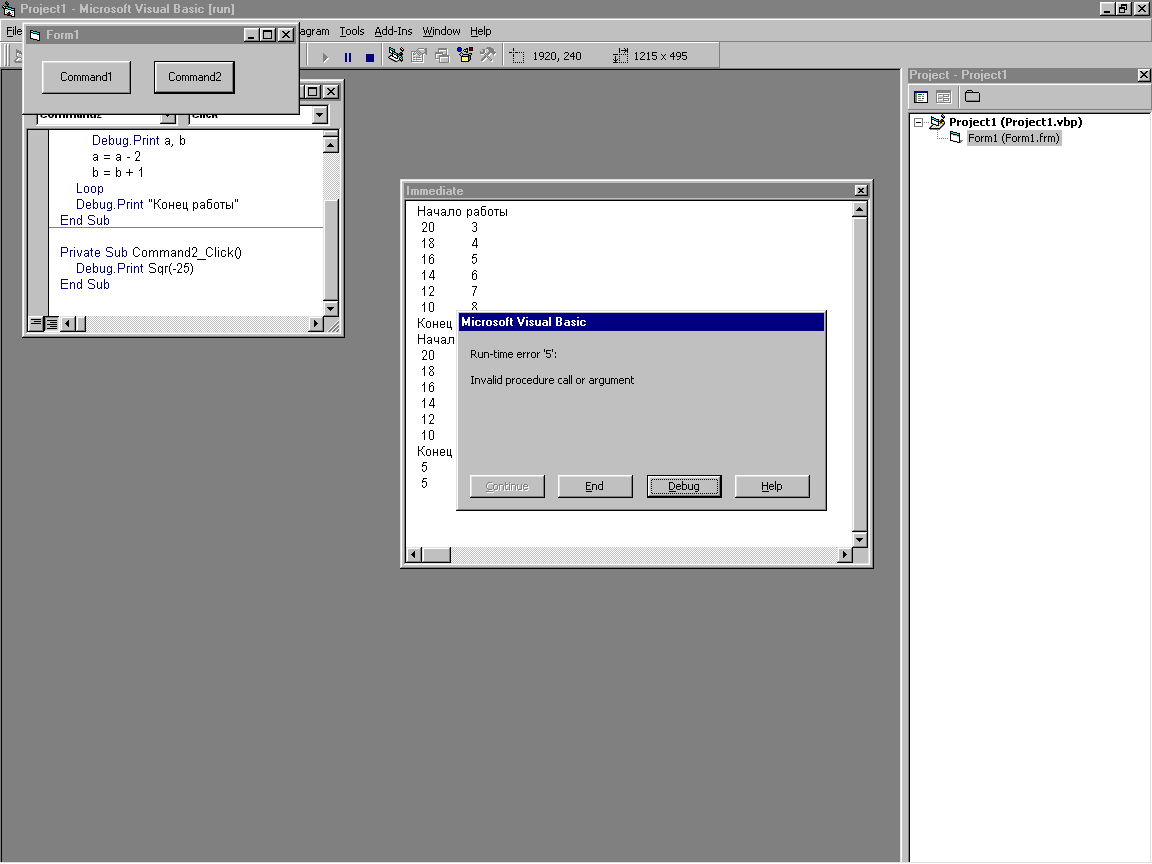Close the Project - Project1 panel
The height and width of the screenshot is (864, 1152).
1143,75
